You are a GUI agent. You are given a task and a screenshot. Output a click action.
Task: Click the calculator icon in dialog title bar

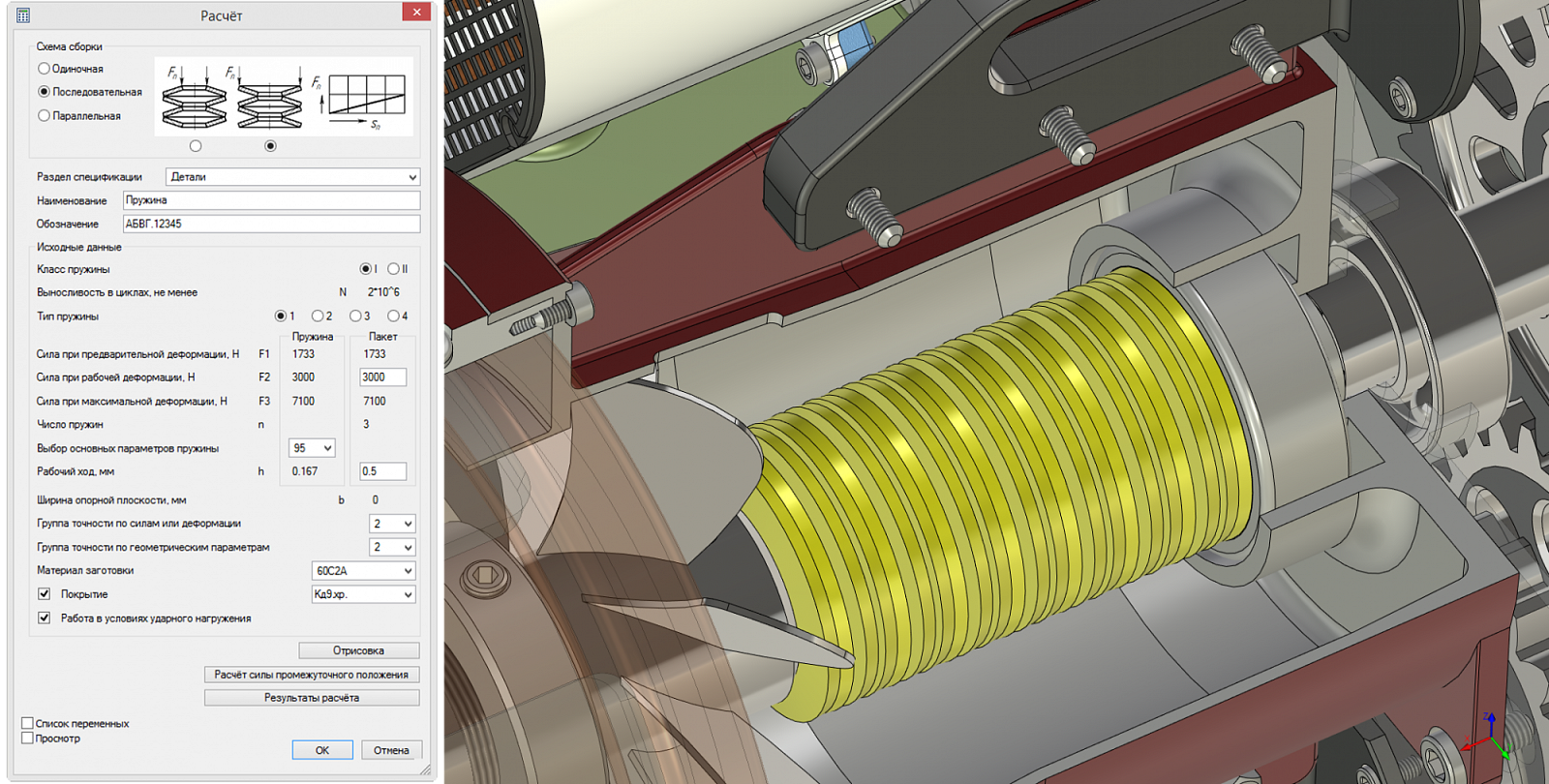tap(23, 15)
